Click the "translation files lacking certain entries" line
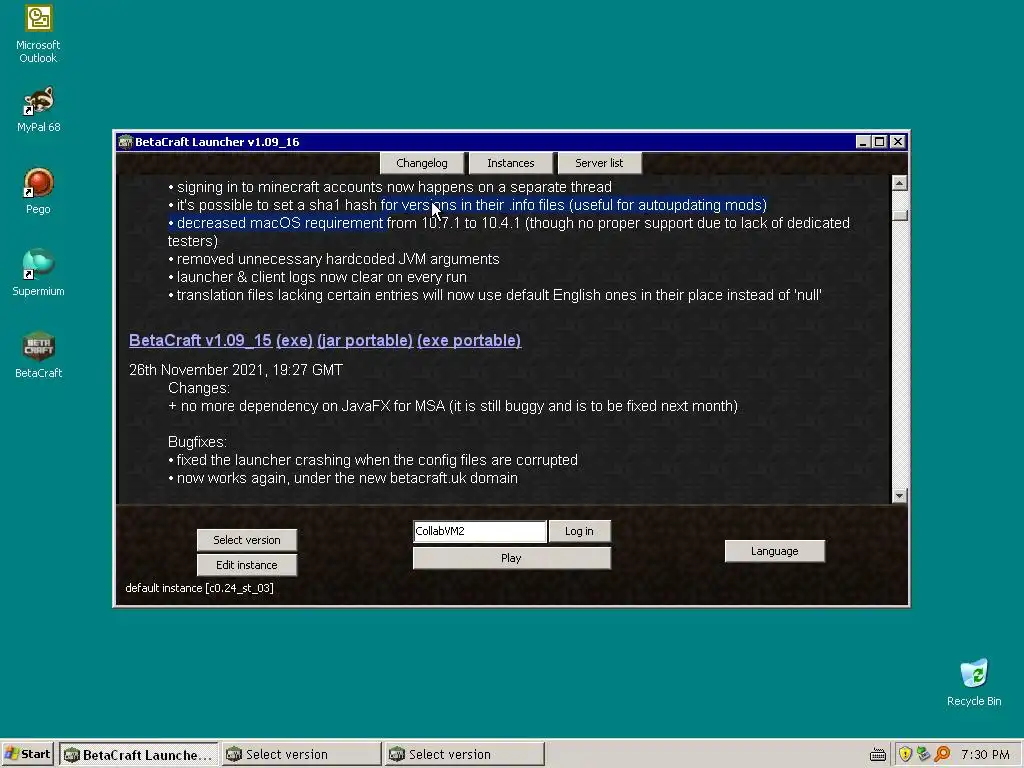Screen dimensions: 1024x768 point(495,295)
